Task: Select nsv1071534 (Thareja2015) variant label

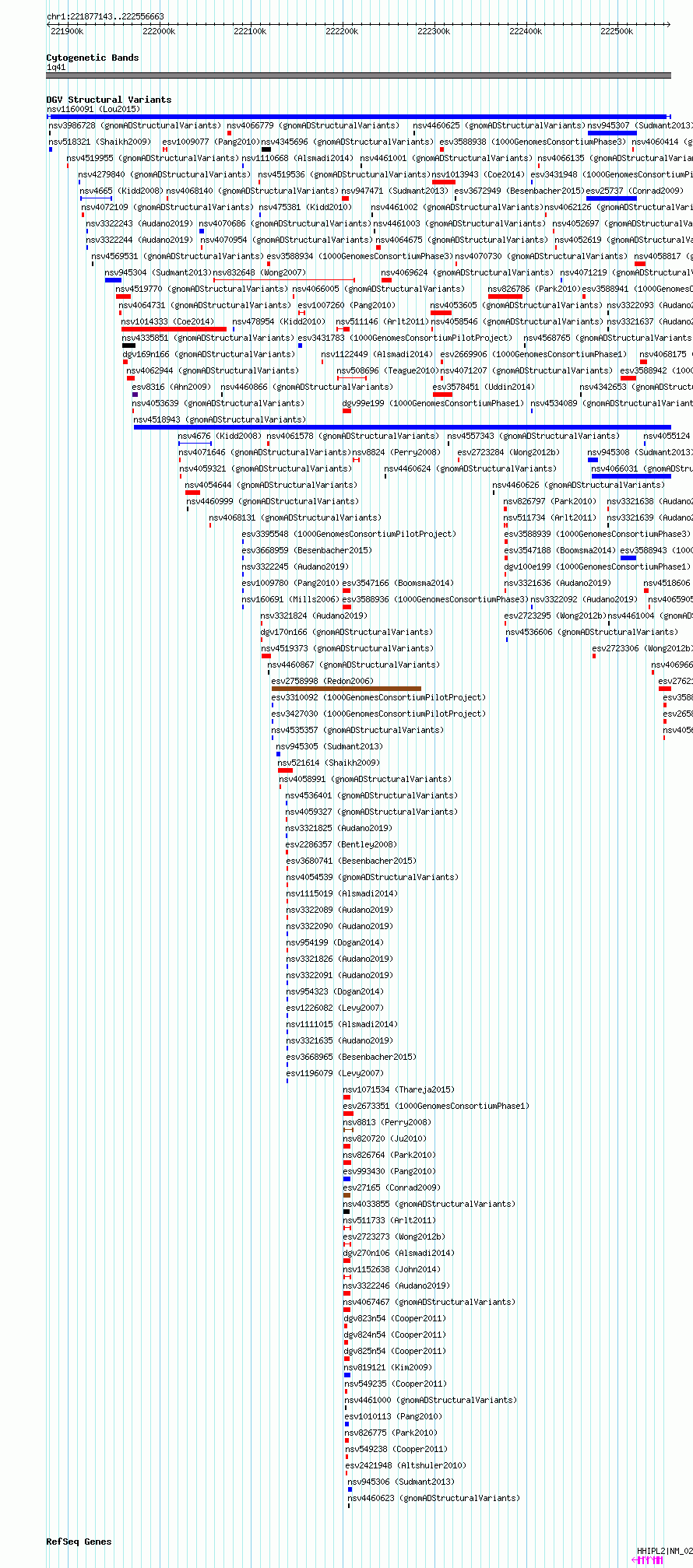Action: point(399,1089)
